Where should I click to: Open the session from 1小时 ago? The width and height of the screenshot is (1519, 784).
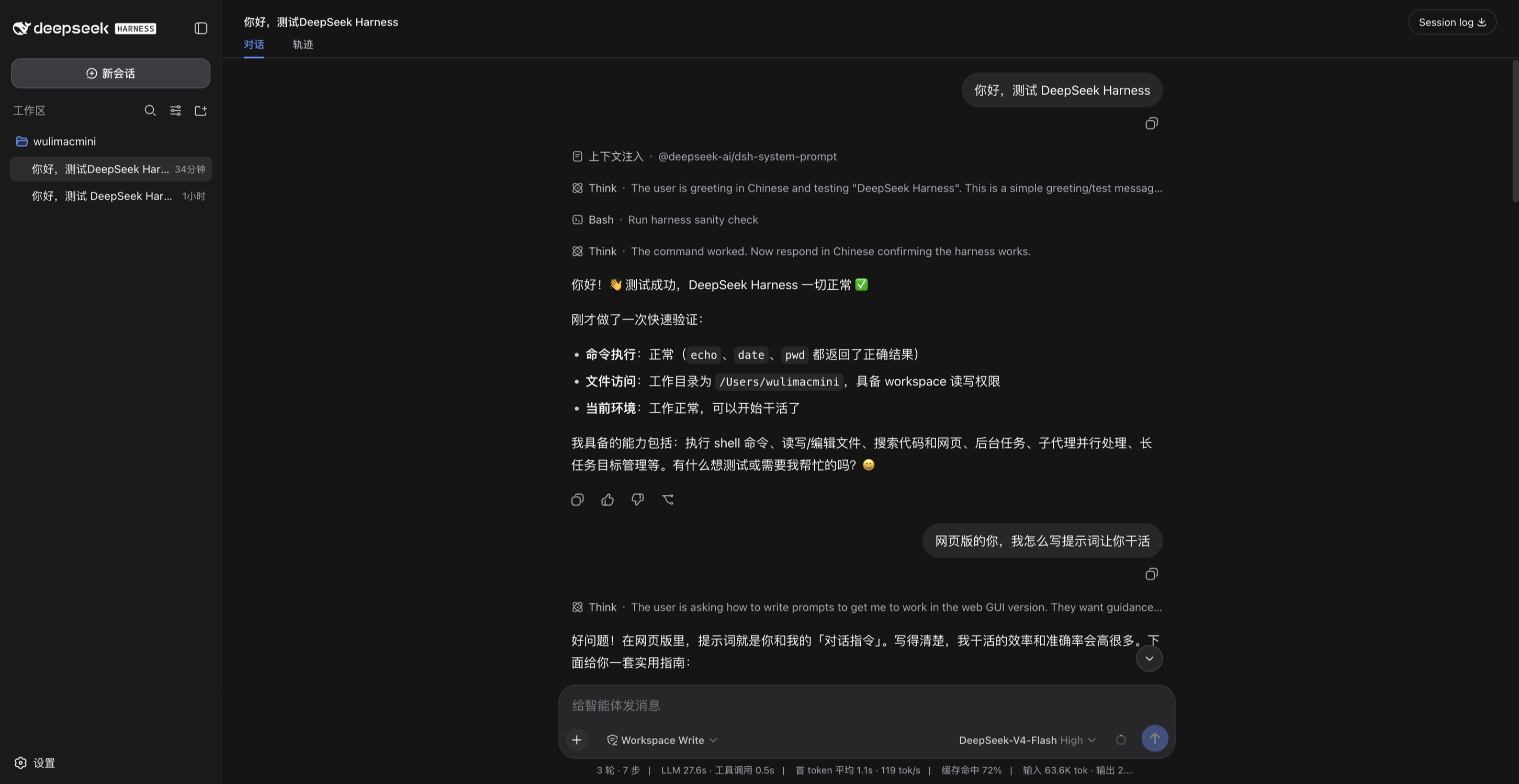coord(111,196)
